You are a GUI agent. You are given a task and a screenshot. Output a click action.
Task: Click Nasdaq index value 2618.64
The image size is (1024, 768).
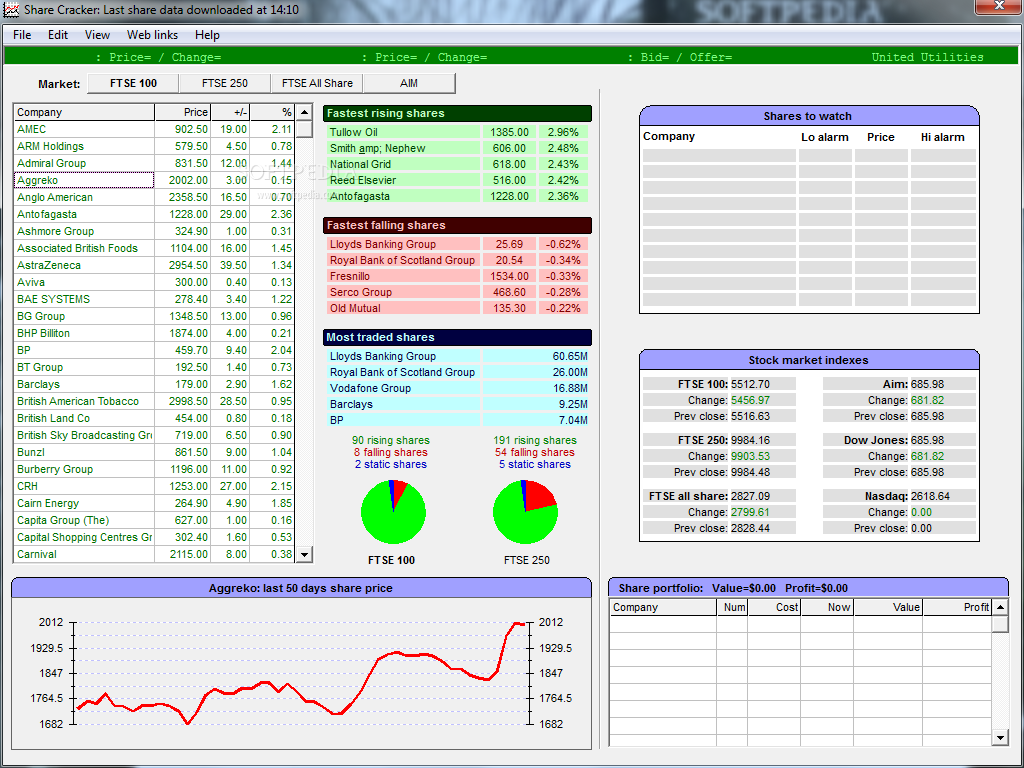point(930,496)
